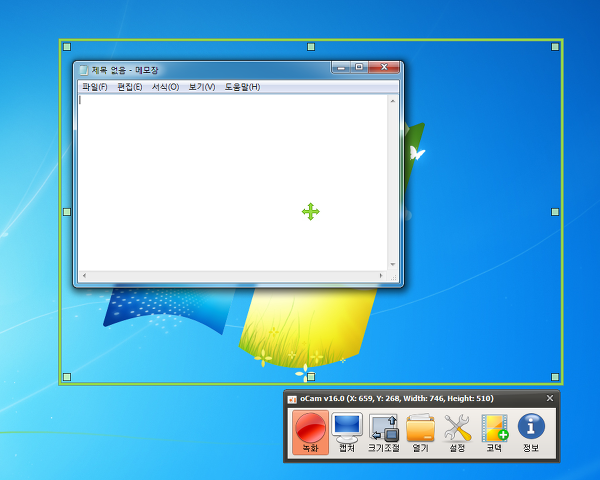Click Notepad horizontal scrollbar left arrow
600x480 pixels.
(x=84, y=276)
